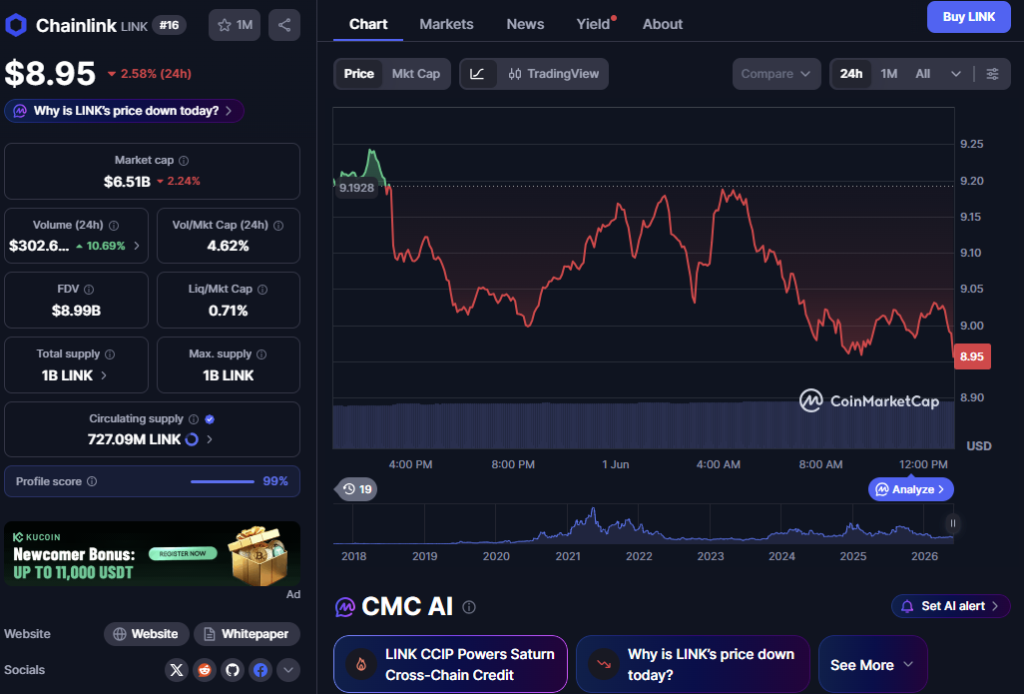1024x694 pixels.
Task: Select the 1M time range
Action: (889, 74)
